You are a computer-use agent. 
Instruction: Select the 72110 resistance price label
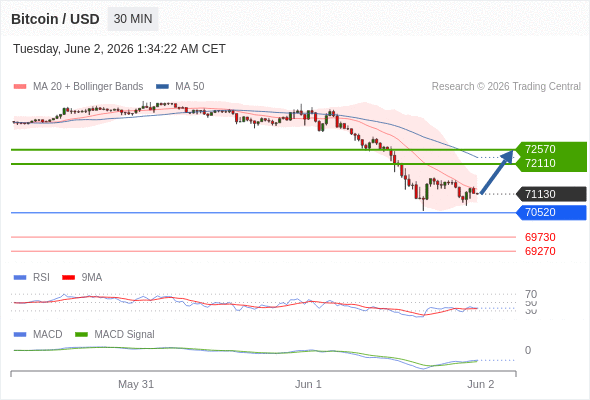540,163
